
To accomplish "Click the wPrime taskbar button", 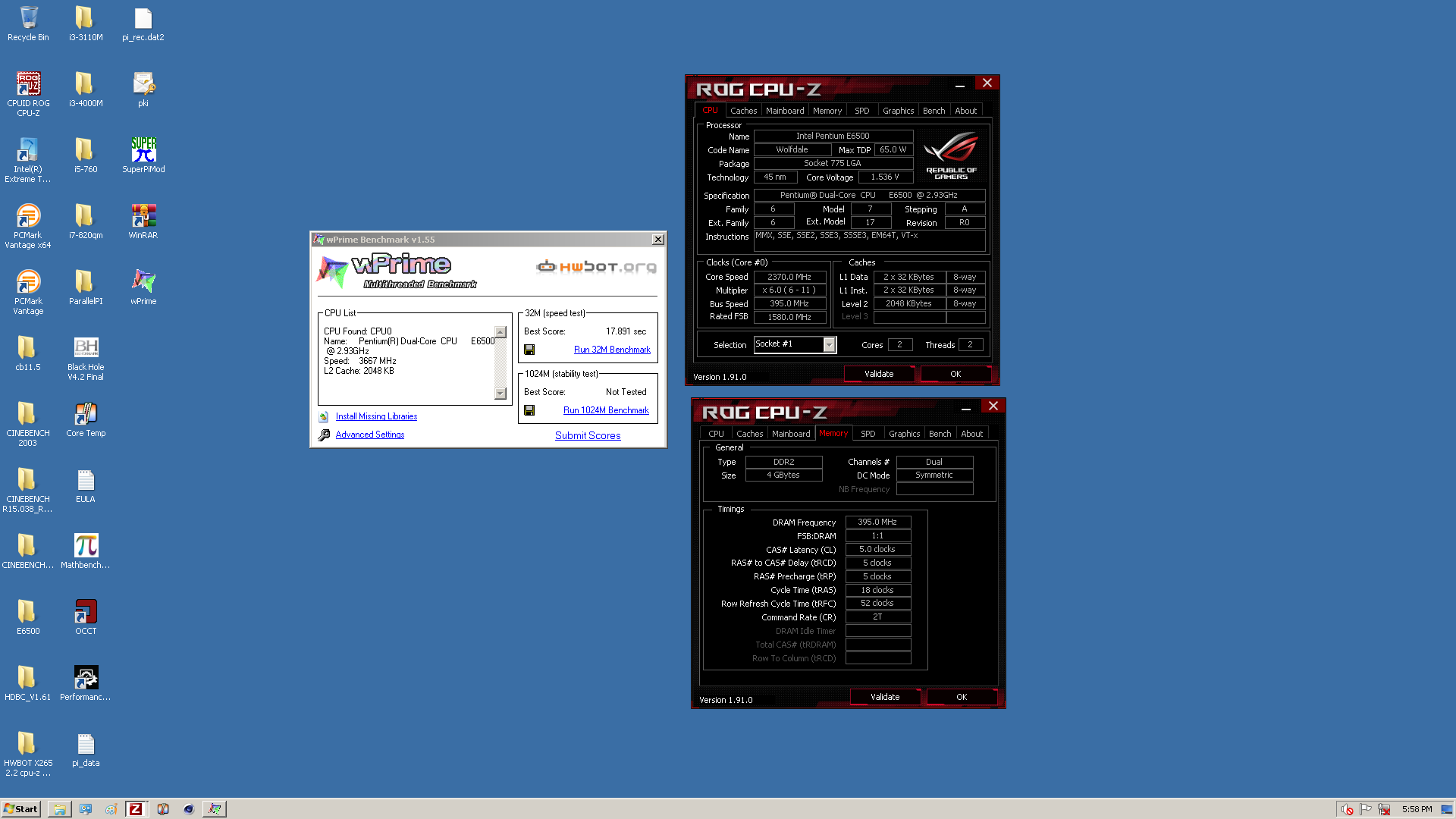I will 215,809.
